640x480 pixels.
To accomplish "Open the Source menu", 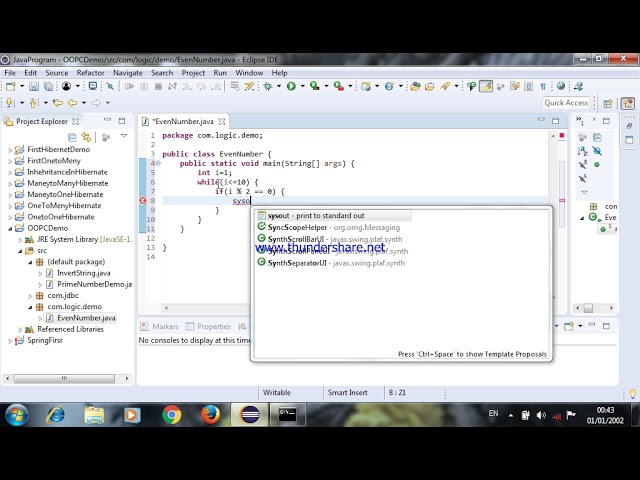I will click(57, 73).
